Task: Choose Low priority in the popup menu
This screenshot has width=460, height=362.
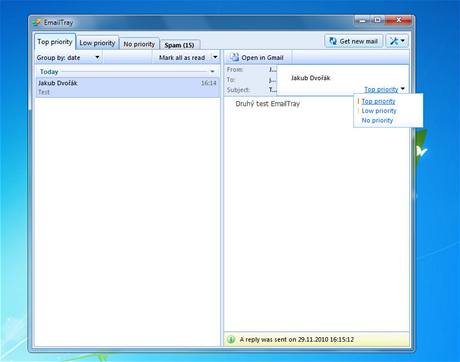Action: point(379,111)
